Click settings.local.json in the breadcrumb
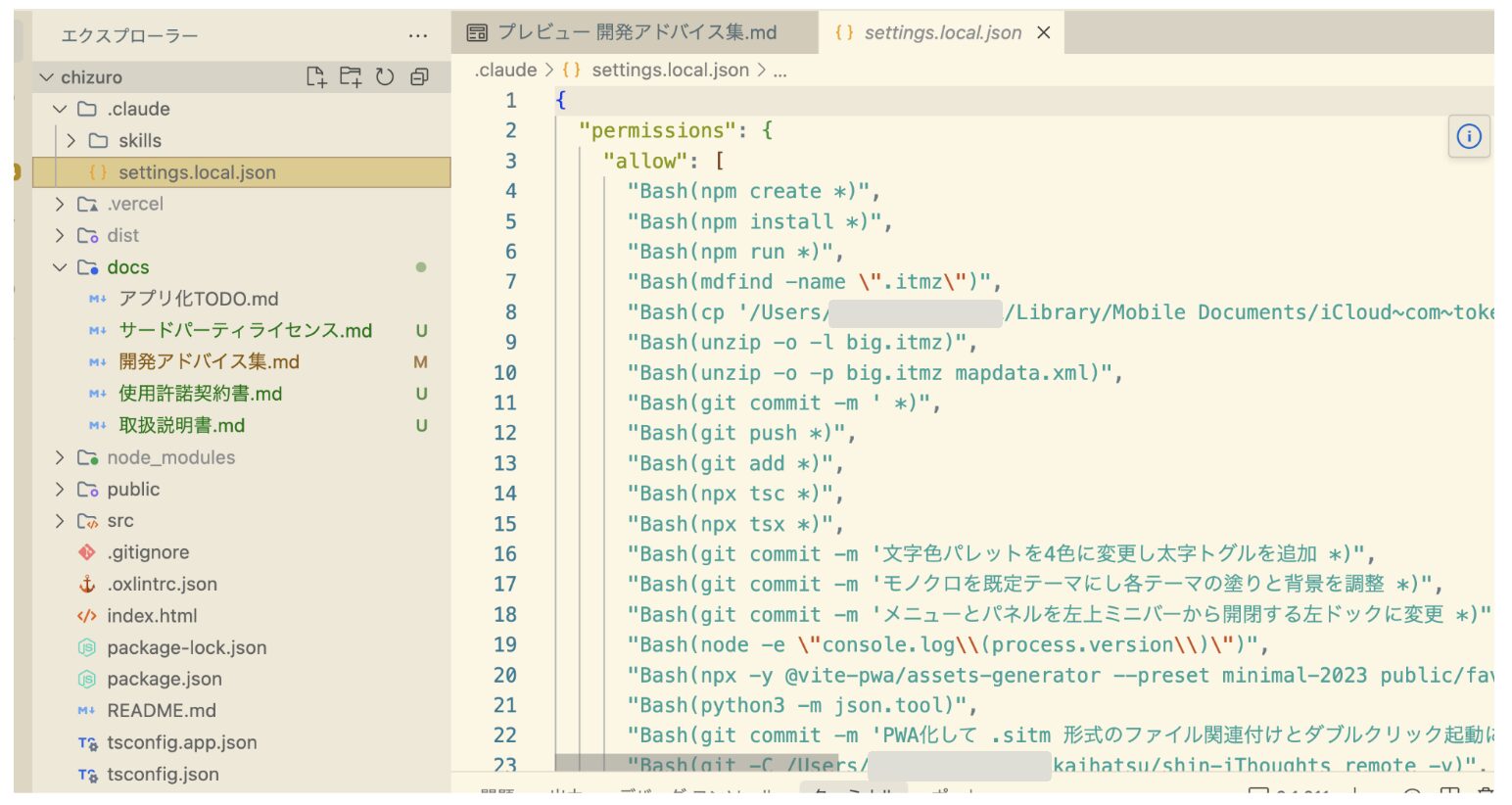Screen dimensions: 1512x805 [670, 70]
